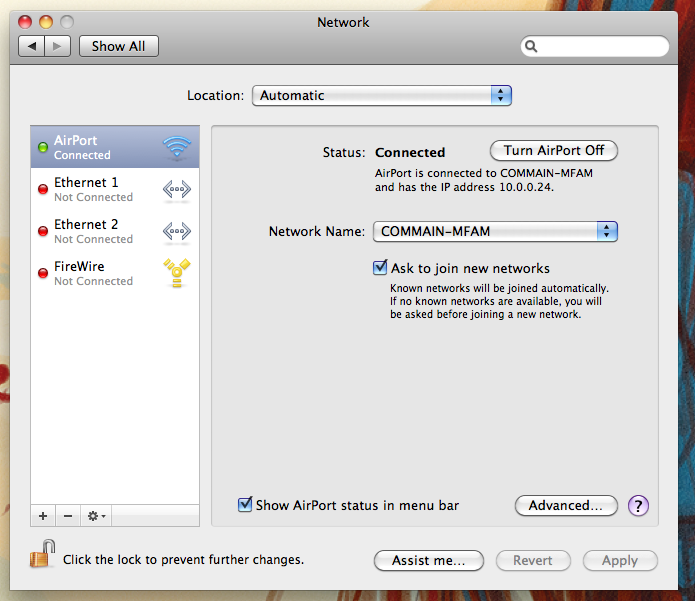Click the green status dot next to AirPort
Image resolution: width=695 pixels, height=601 pixels.
[43, 147]
